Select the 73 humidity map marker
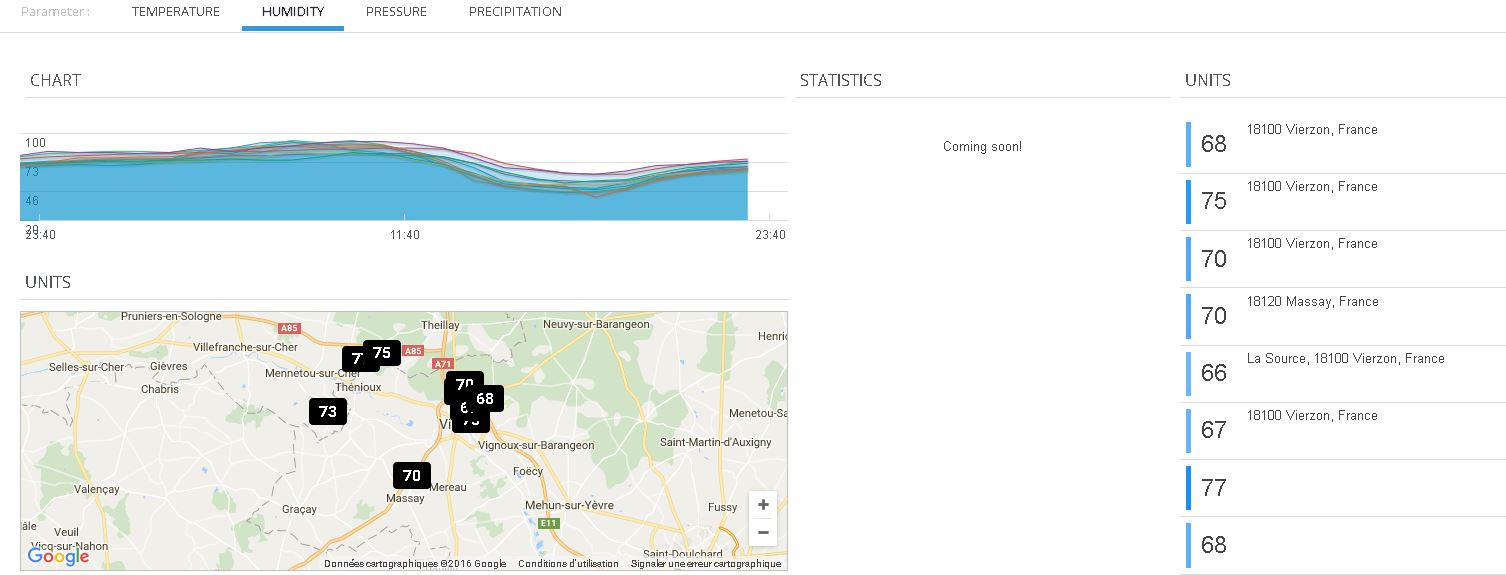The width and height of the screenshot is (1506, 575). click(327, 411)
